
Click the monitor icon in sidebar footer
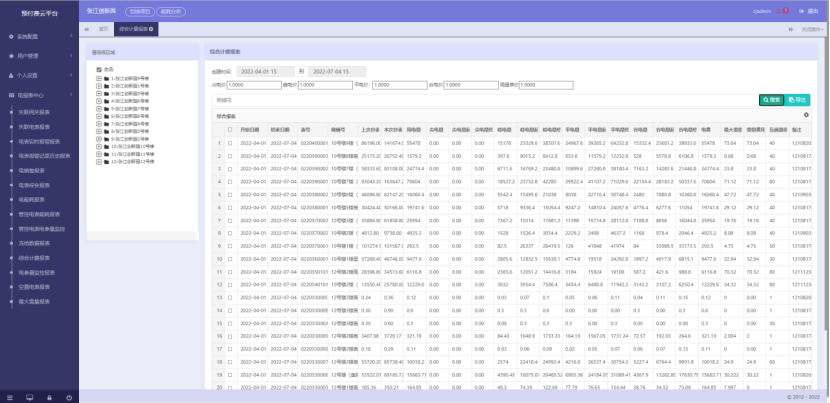click(x=29, y=396)
